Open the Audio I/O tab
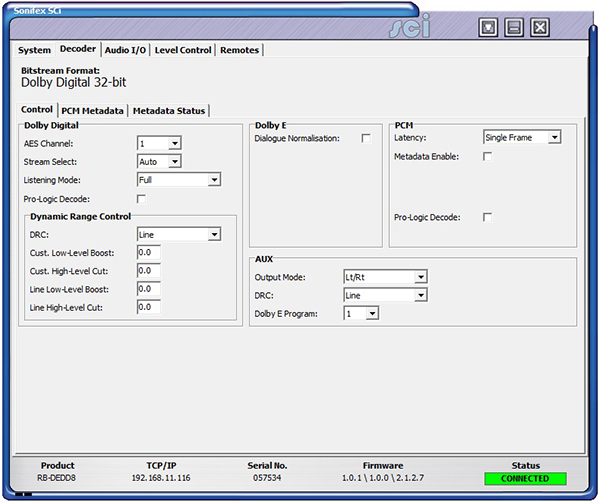The height and width of the screenshot is (502, 600). coord(125,50)
